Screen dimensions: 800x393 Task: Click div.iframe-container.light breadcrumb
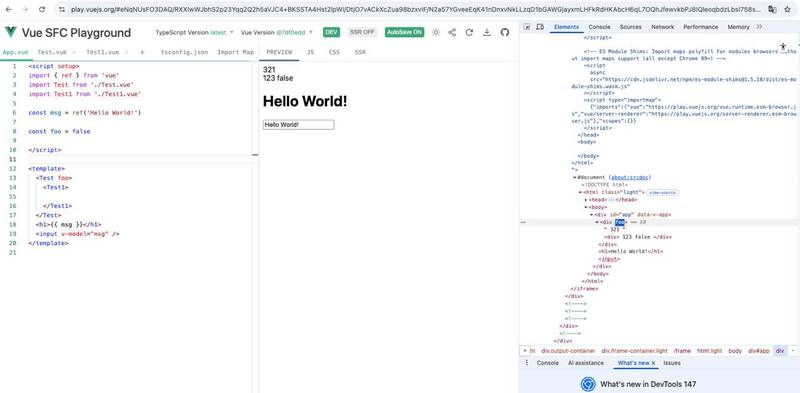tap(634, 351)
